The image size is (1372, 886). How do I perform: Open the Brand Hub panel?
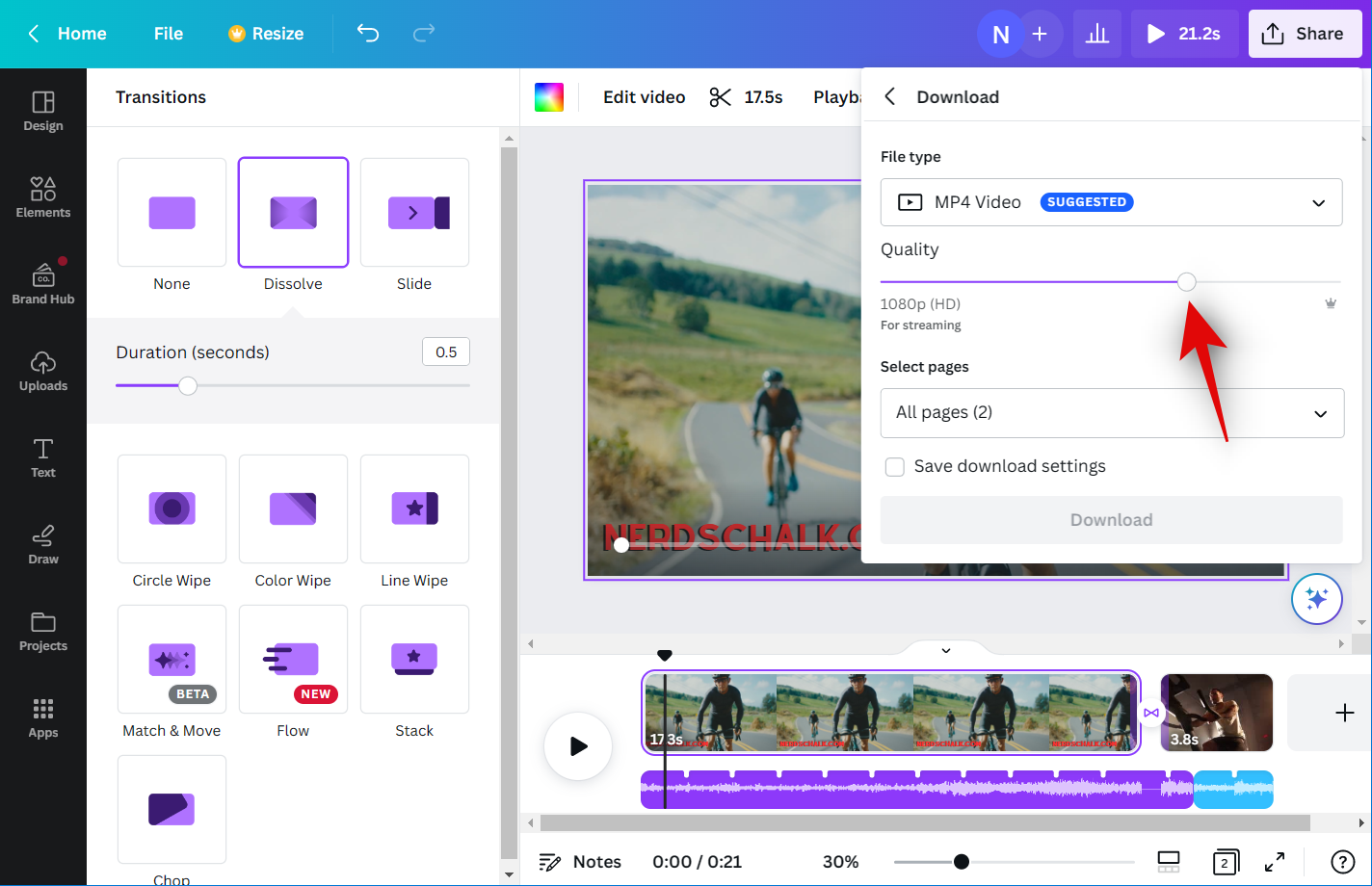(x=43, y=284)
